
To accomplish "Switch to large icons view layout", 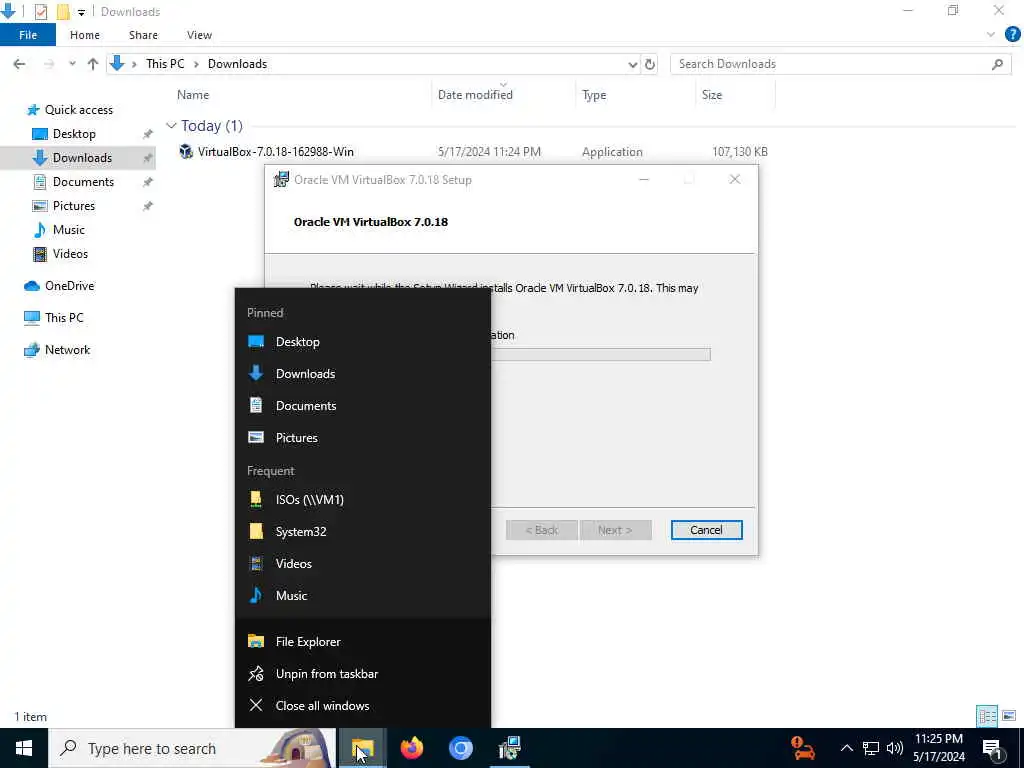I will [x=1009, y=716].
